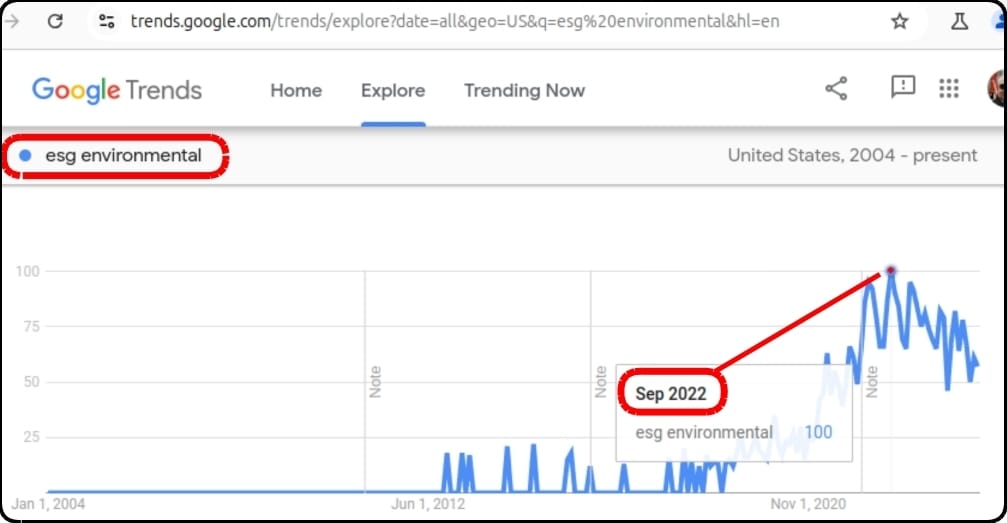Open the Google apps grid icon

[949, 89]
